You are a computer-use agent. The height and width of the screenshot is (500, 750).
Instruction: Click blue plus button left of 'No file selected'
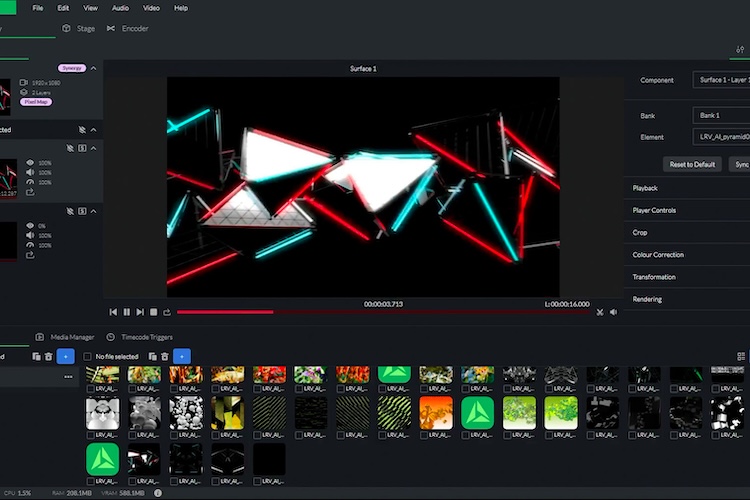tap(66, 356)
